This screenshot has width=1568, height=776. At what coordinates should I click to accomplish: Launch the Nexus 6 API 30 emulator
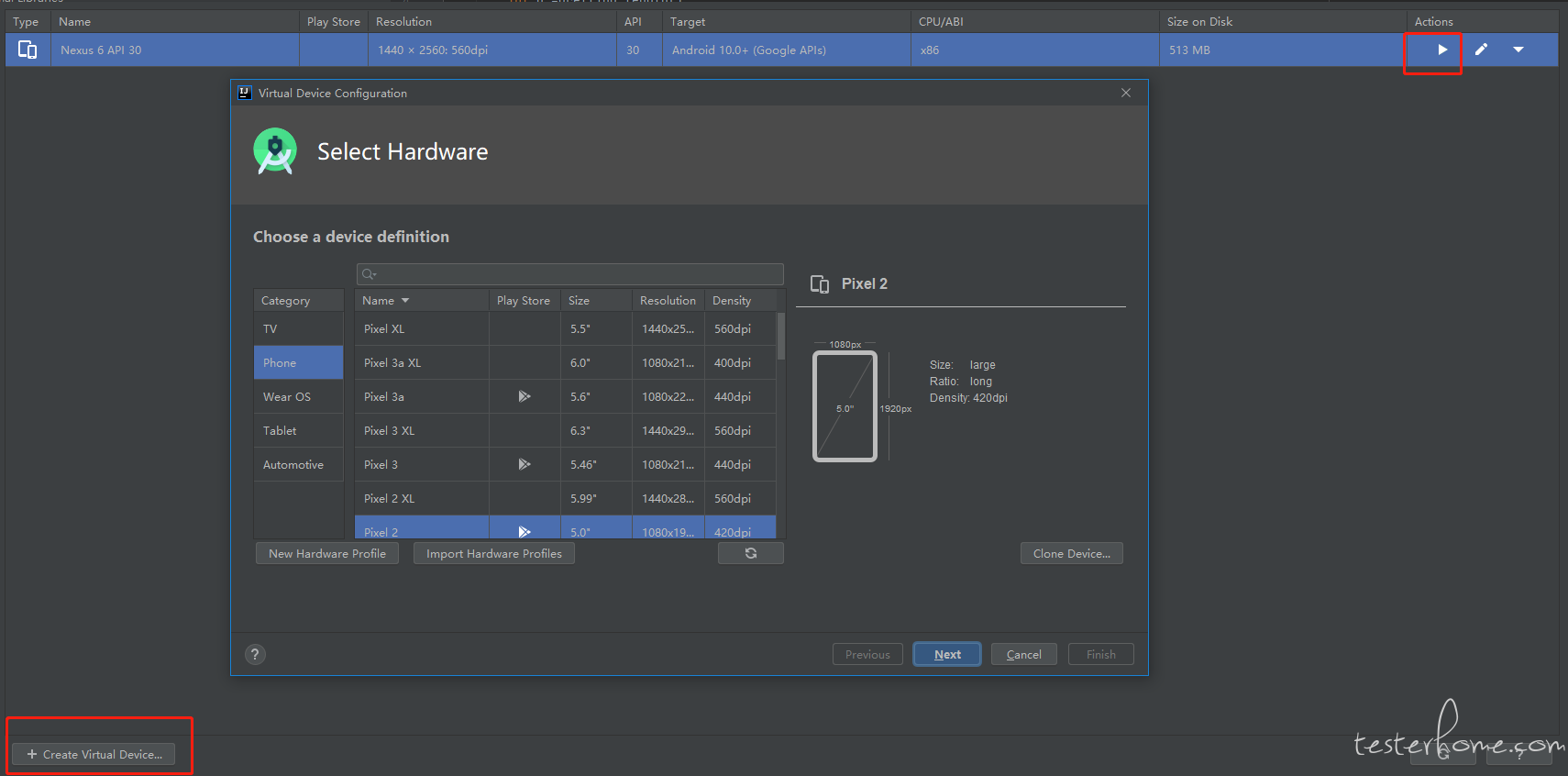[x=1441, y=50]
